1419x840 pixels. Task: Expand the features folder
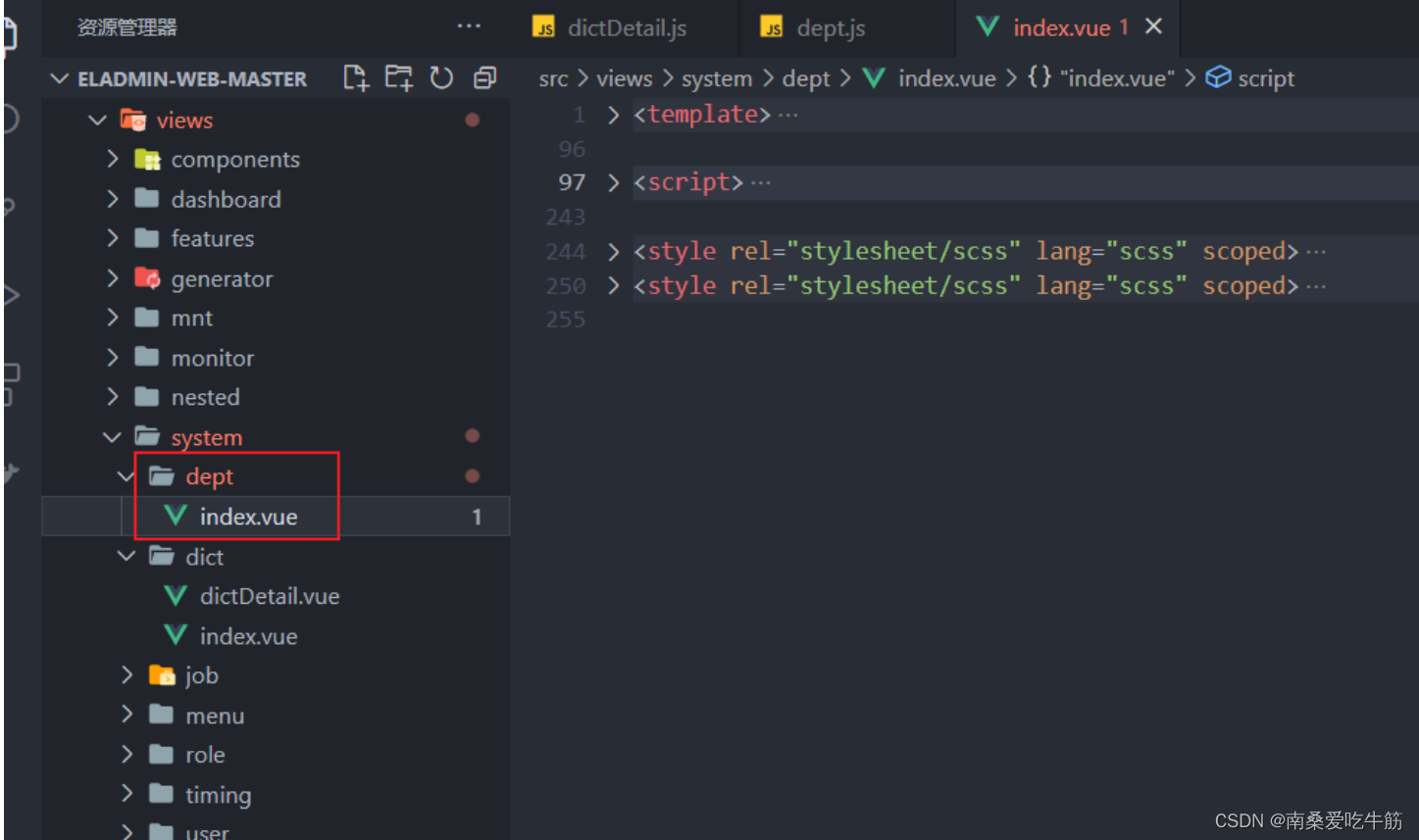(x=113, y=238)
